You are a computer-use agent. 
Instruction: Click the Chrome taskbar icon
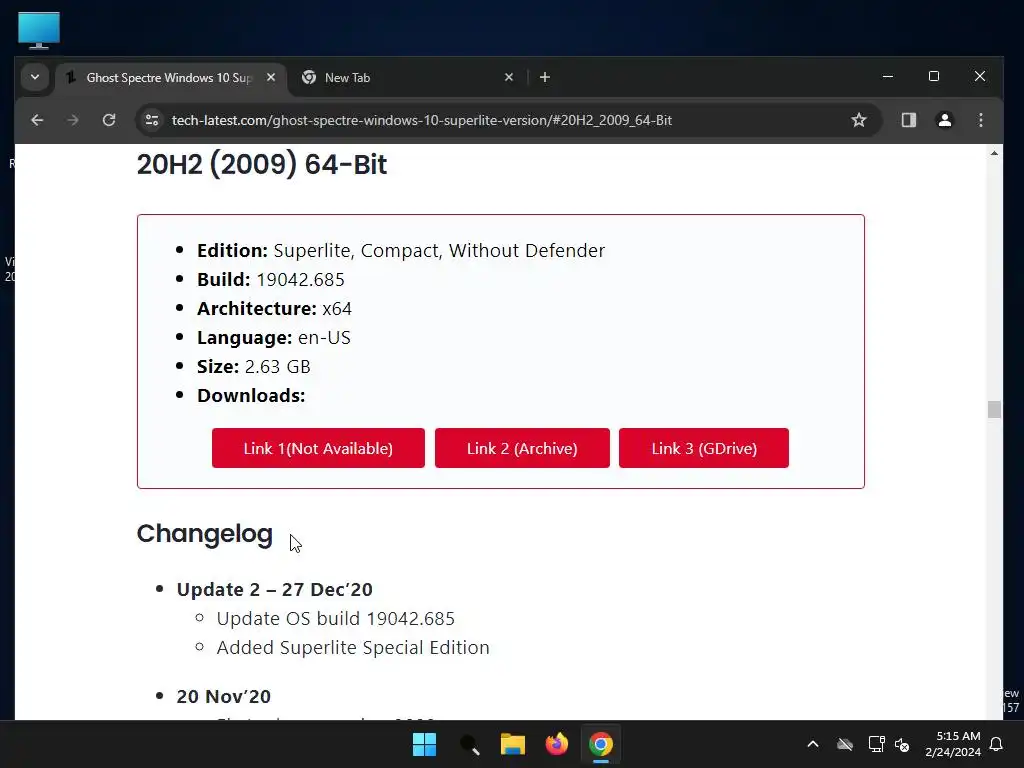tap(600, 744)
